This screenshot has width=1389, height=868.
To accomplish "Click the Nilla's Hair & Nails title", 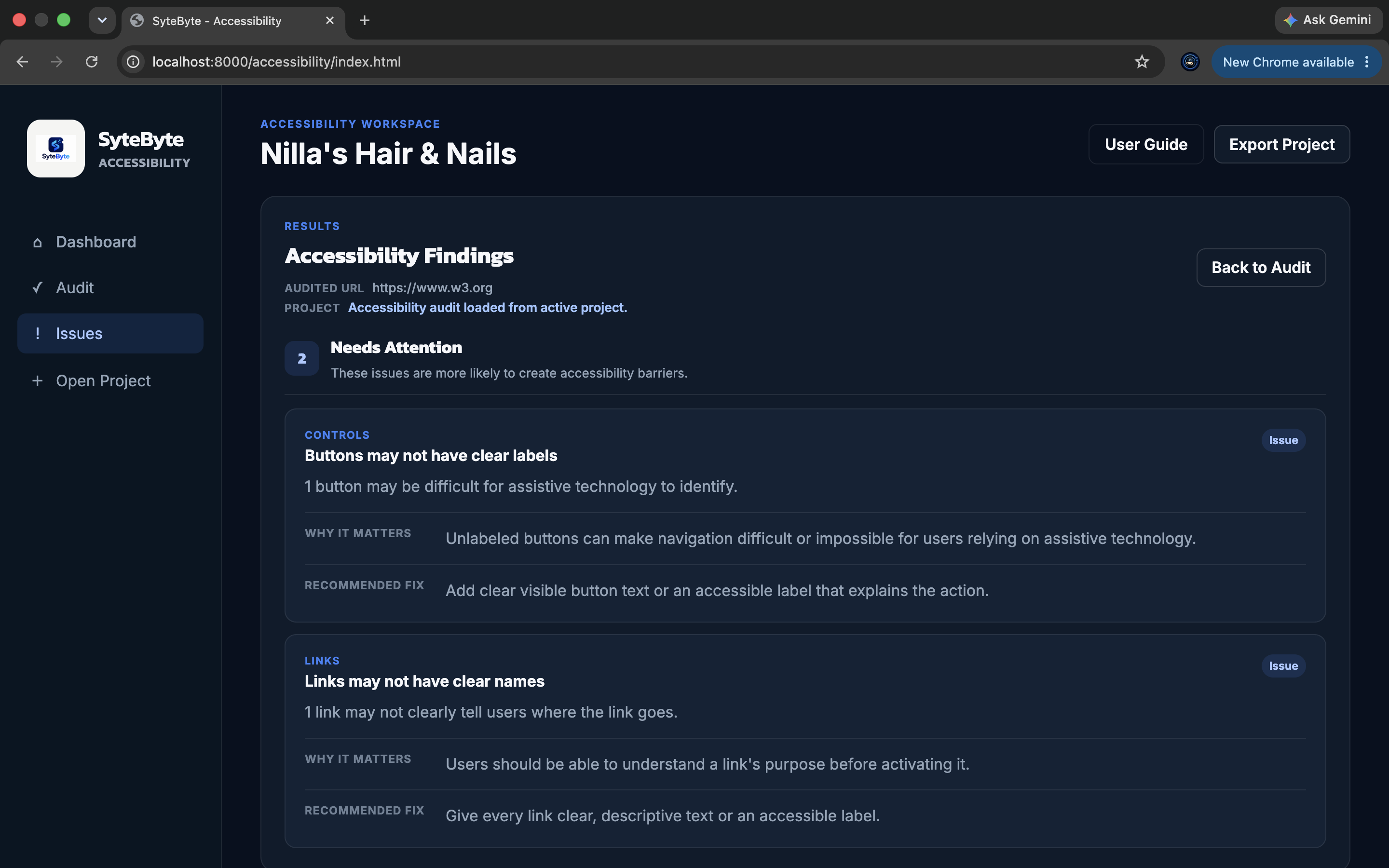I will [x=388, y=154].
